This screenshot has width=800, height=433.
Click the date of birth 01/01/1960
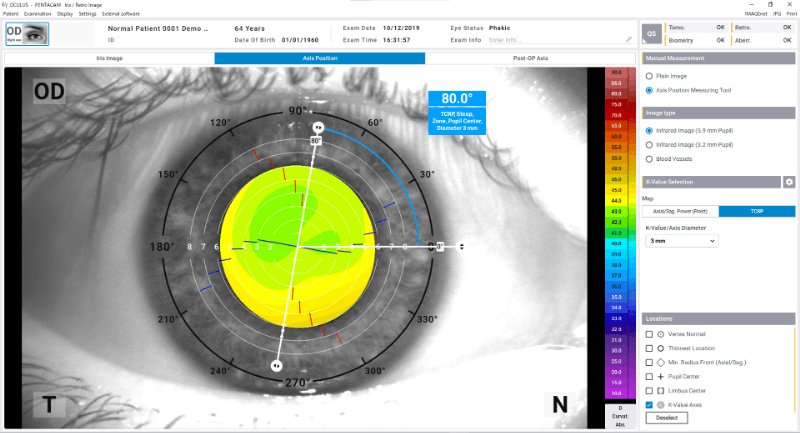[x=300, y=40]
